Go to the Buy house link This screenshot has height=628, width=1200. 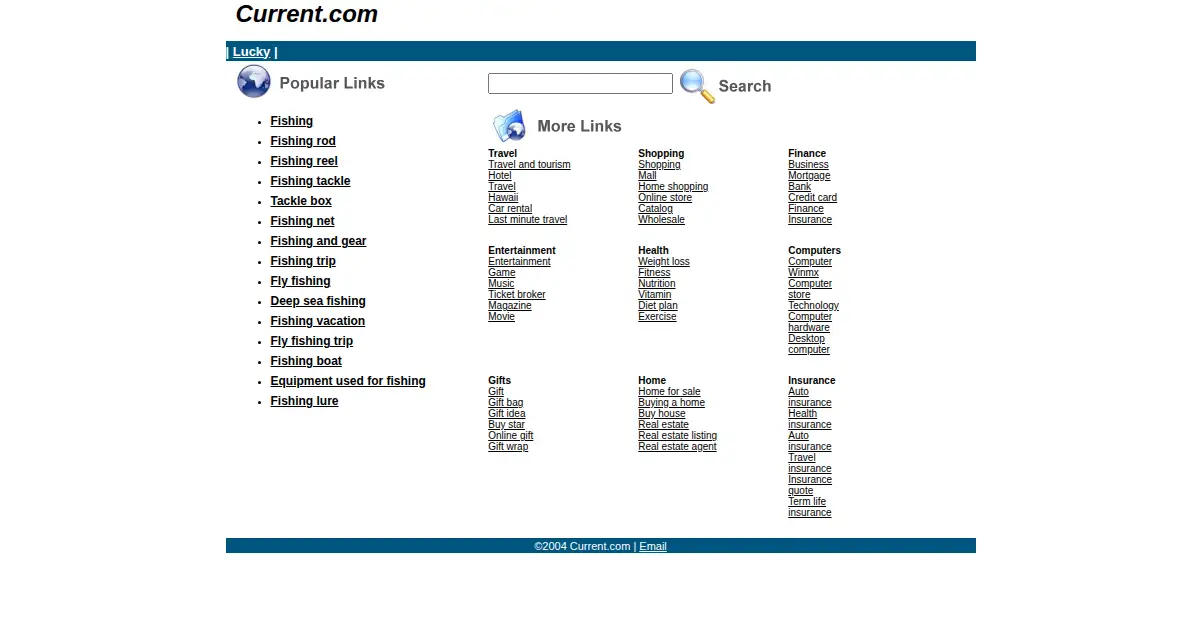(662, 414)
